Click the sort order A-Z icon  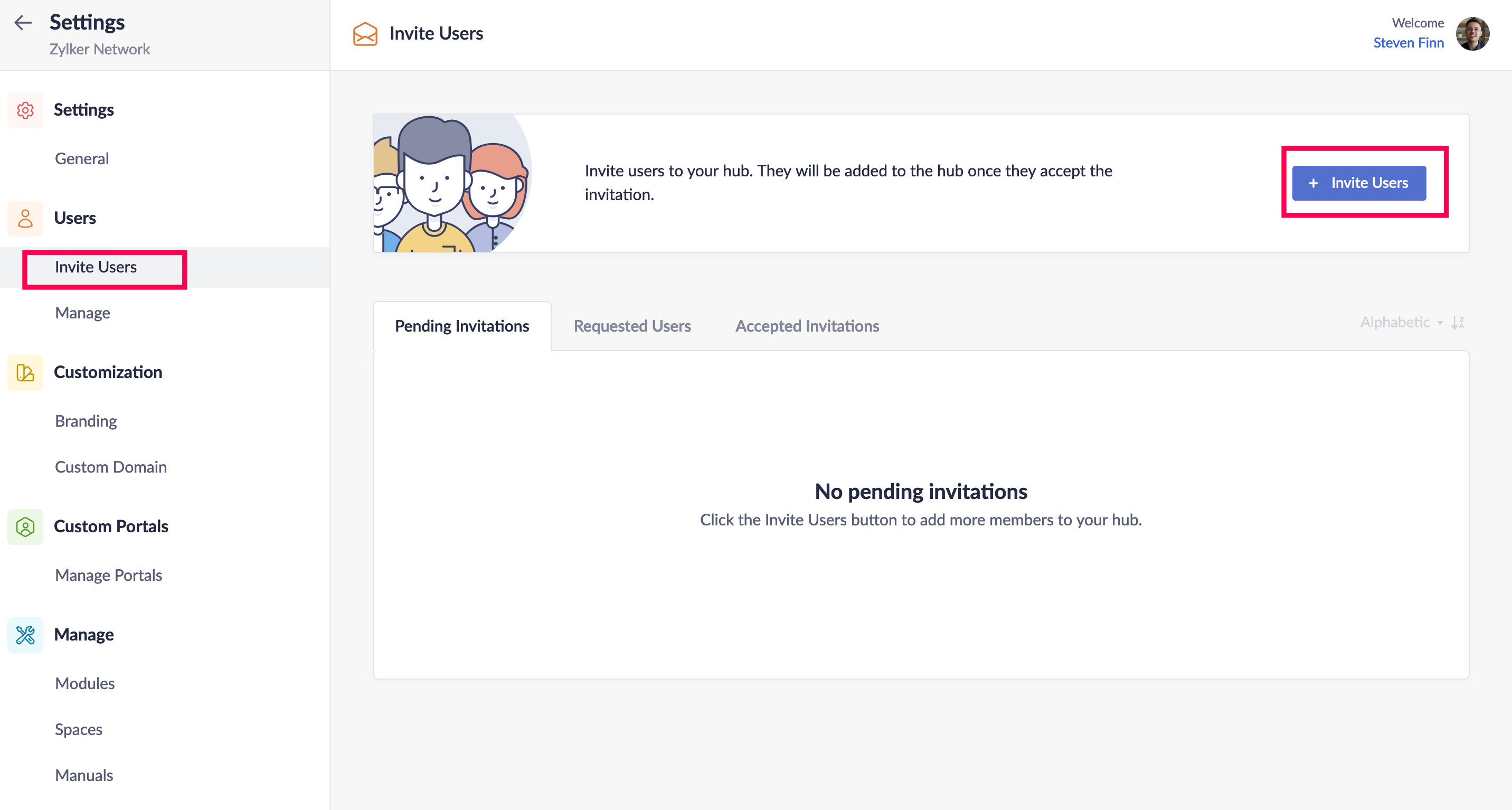tap(1458, 322)
